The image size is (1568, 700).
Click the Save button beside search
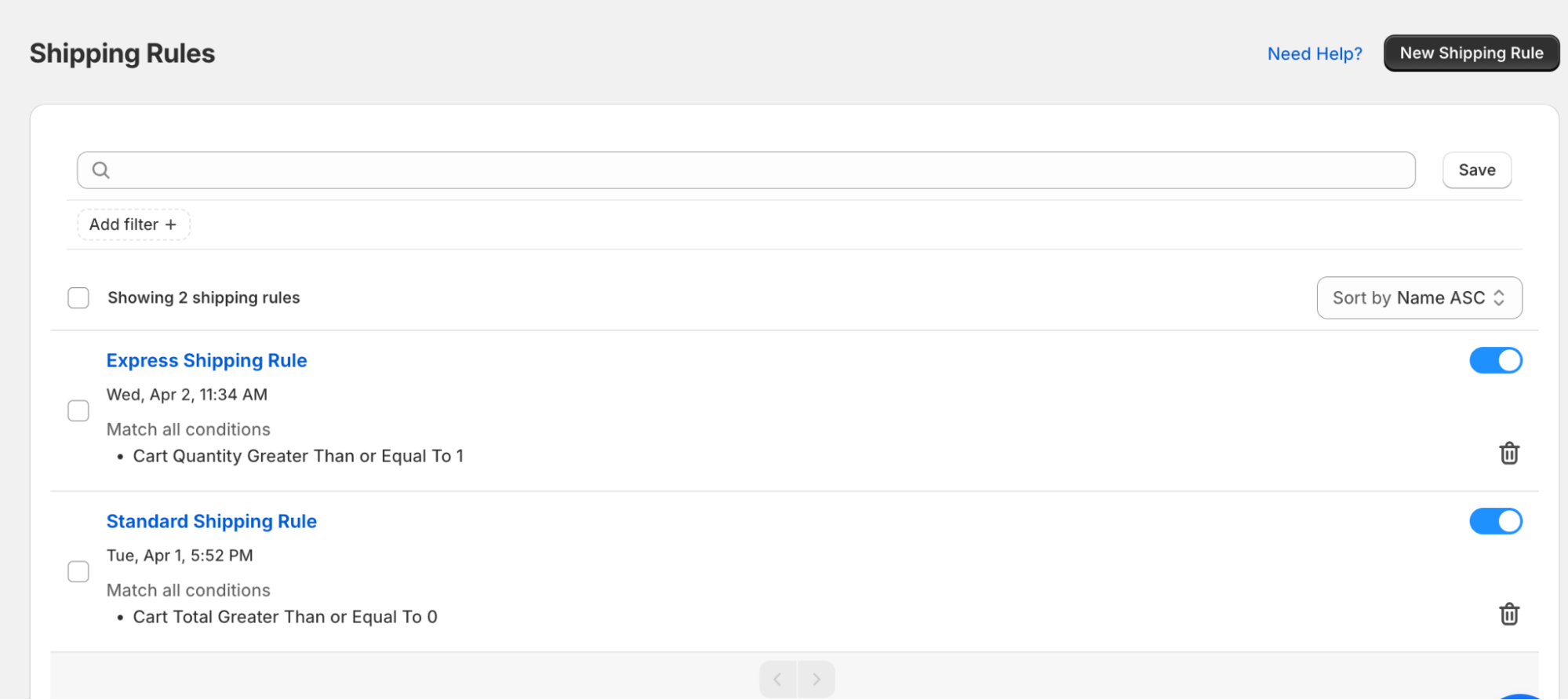(1476, 170)
